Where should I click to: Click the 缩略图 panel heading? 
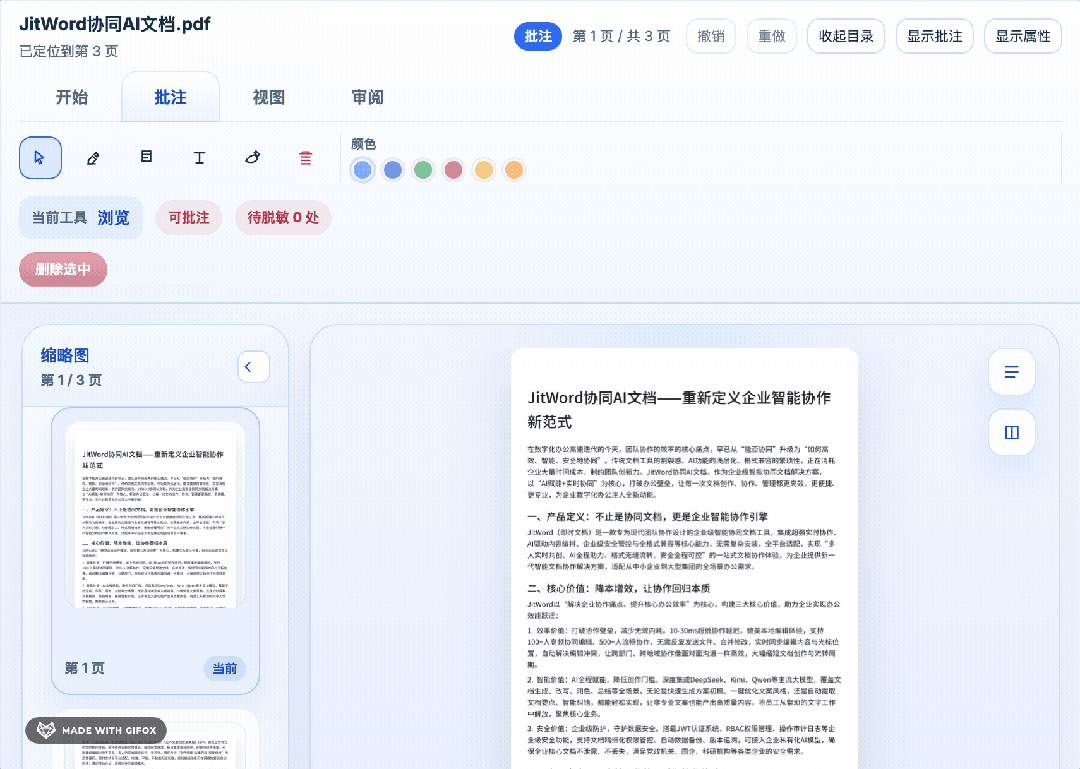(65, 356)
